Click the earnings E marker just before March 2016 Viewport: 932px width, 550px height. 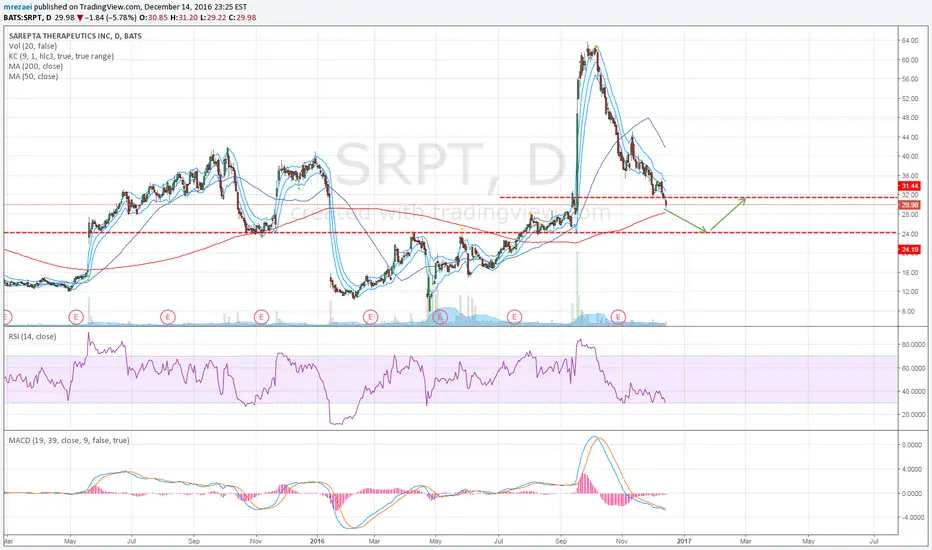coord(370,317)
